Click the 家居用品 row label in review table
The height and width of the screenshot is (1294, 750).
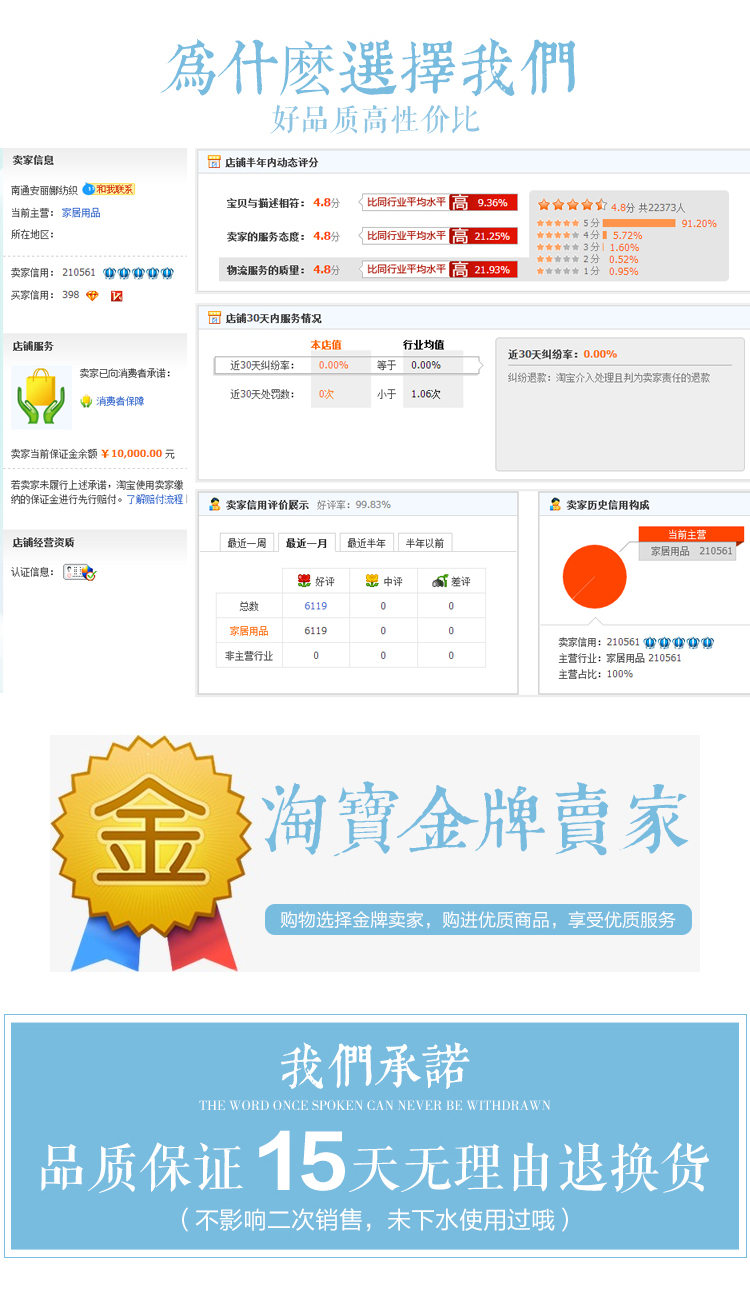point(249,631)
